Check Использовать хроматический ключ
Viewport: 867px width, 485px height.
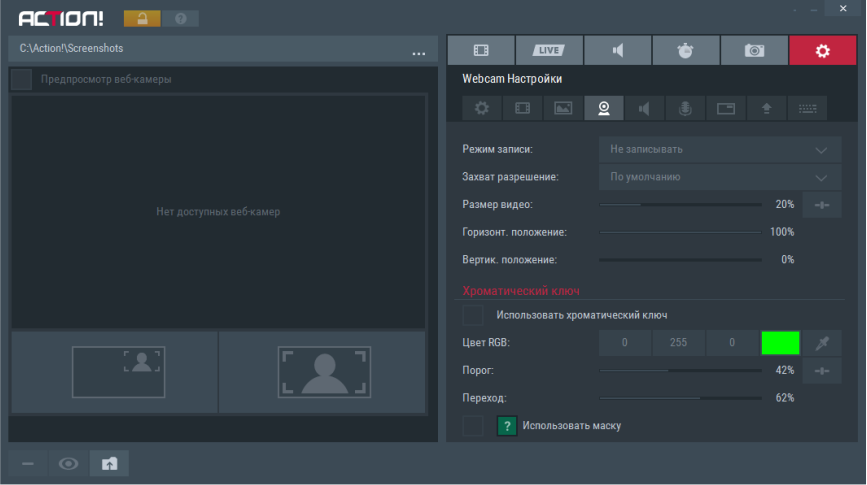point(473,315)
